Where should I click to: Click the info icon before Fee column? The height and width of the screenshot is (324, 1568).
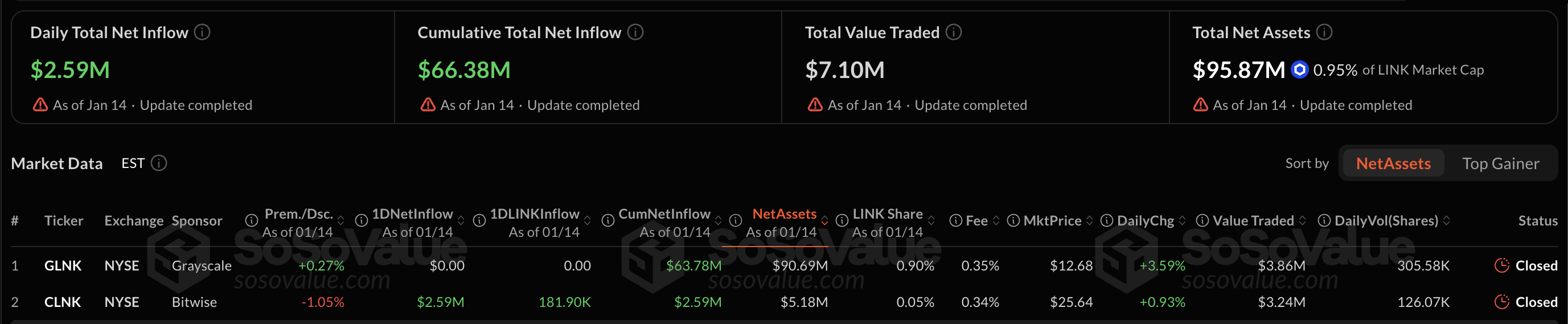tap(955, 220)
